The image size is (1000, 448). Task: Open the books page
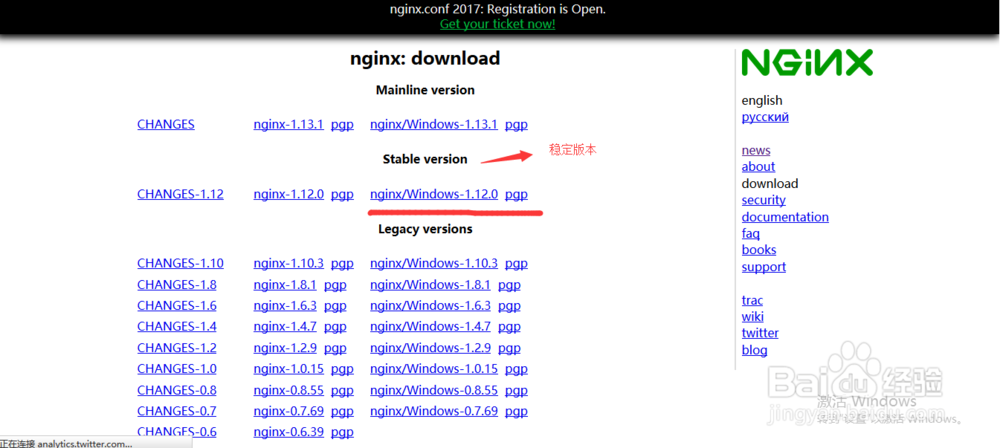pos(759,250)
